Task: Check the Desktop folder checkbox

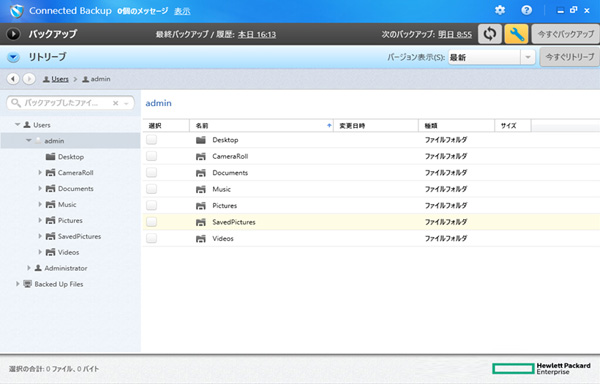Action: [152, 140]
